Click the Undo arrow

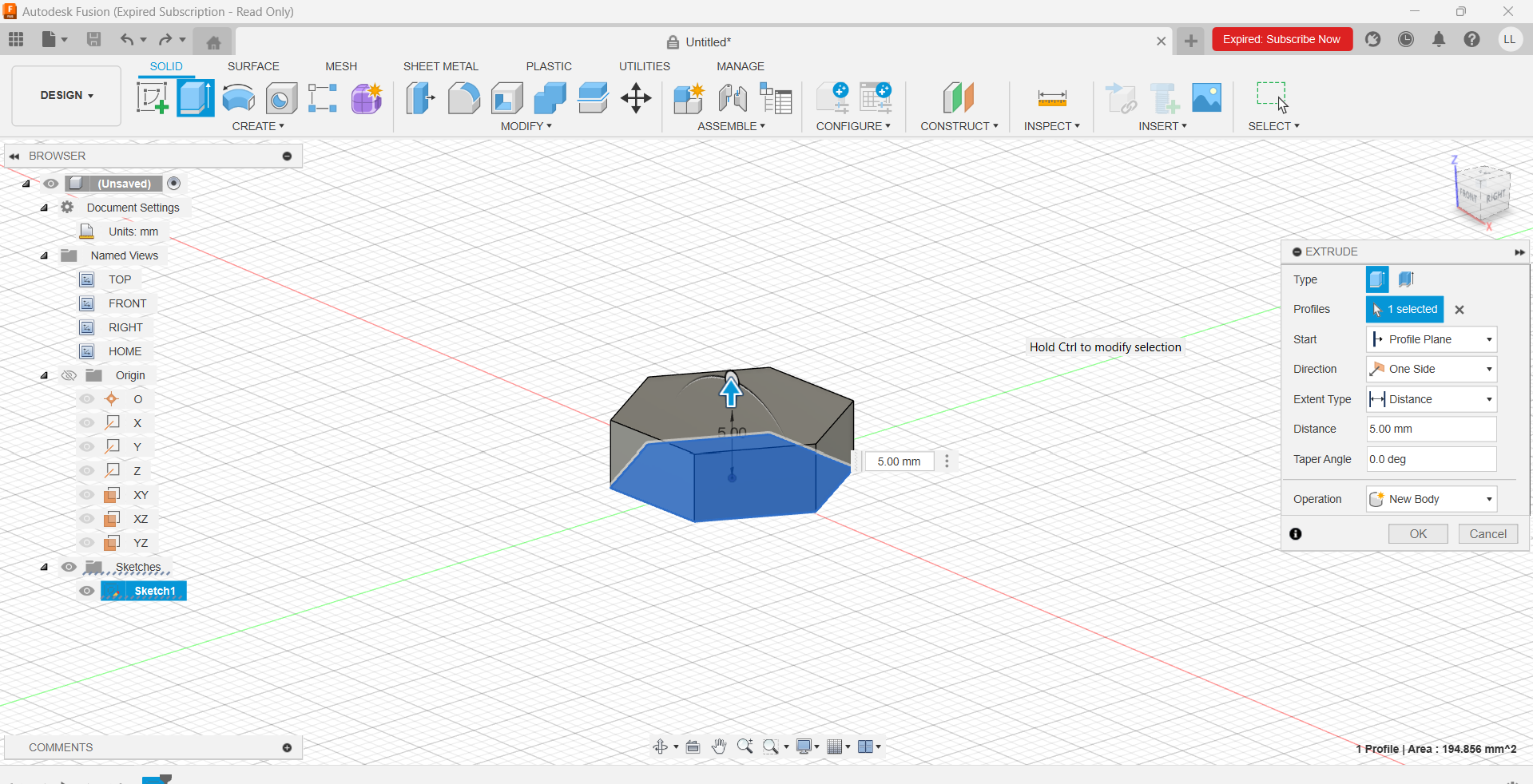tap(126, 39)
